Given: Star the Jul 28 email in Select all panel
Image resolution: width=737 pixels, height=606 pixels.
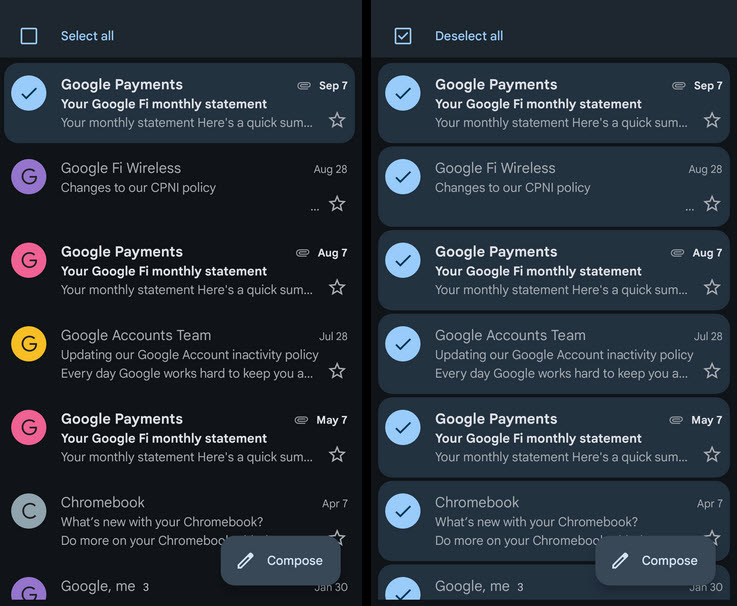Looking at the screenshot, I should pyautogui.click(x=337, y=371).
